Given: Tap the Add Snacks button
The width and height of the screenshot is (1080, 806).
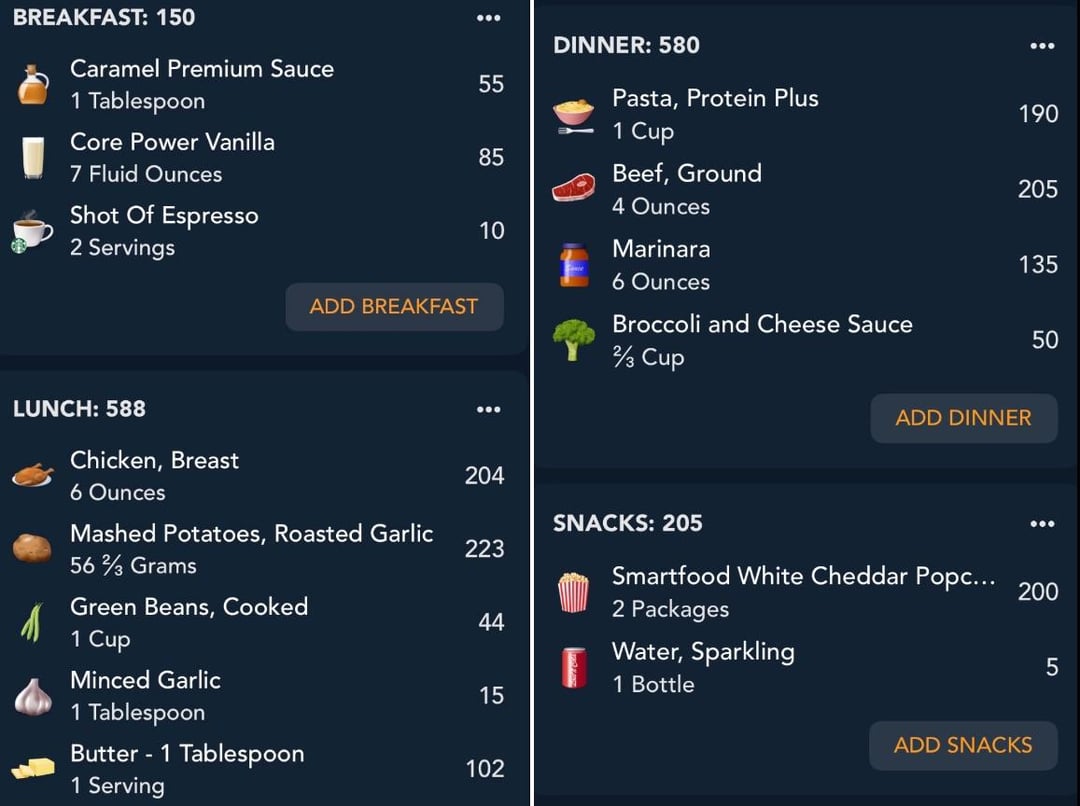Looking at the screenshot, I should tap(963, 745).
